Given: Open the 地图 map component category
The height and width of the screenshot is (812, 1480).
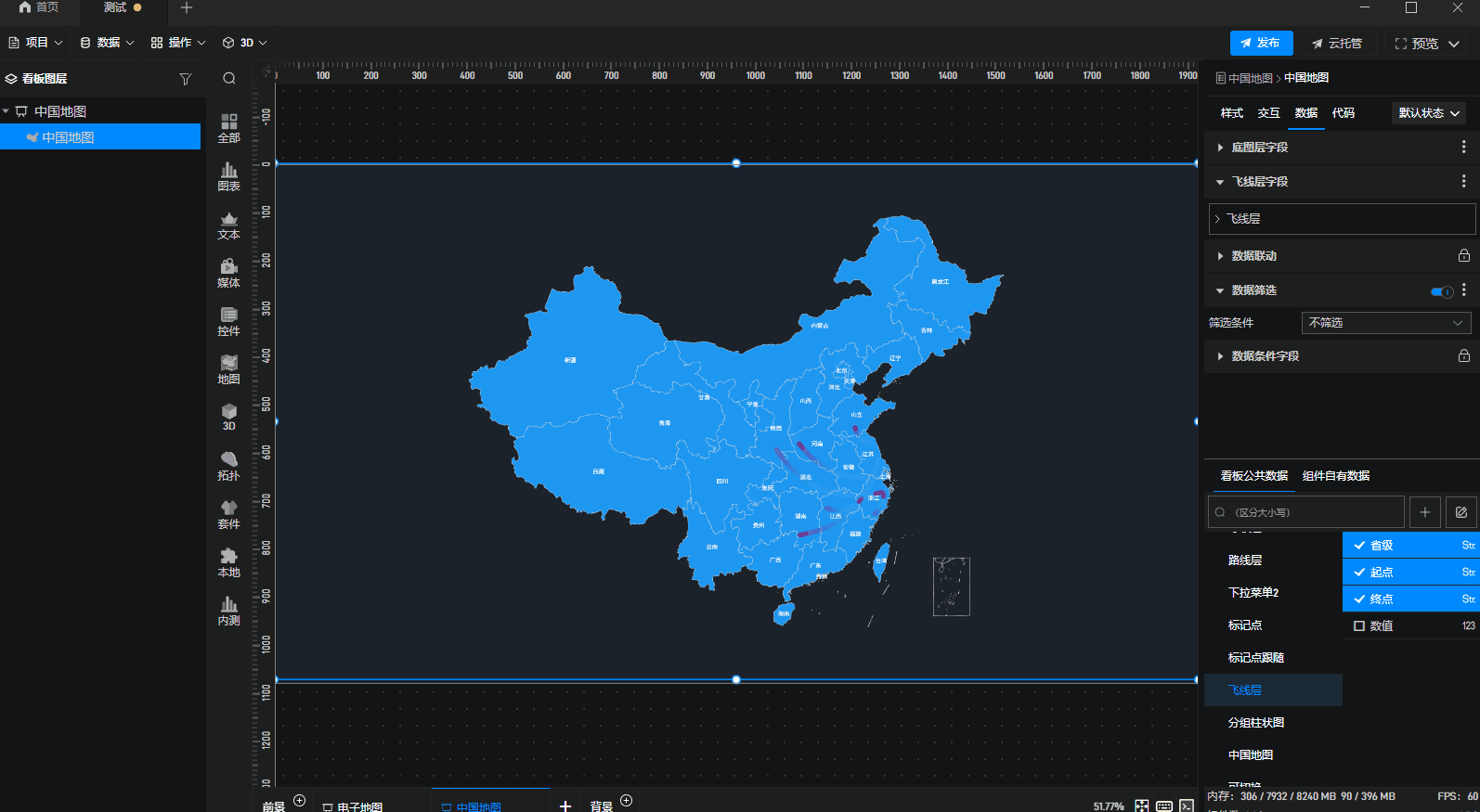Looking at the screenshot, I should point(228,369).
